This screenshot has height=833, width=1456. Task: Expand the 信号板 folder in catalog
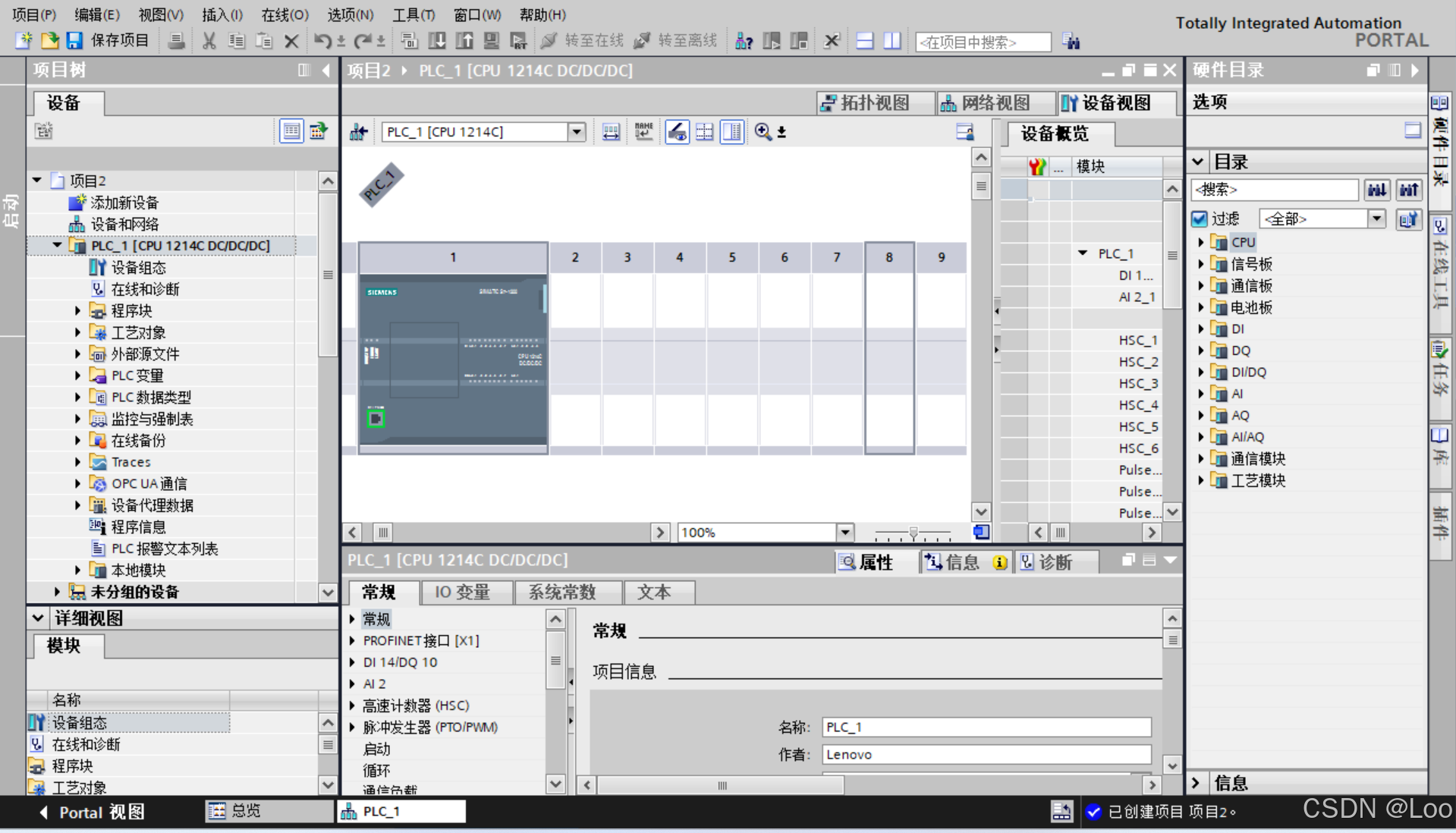click(x=1201, y=264)
